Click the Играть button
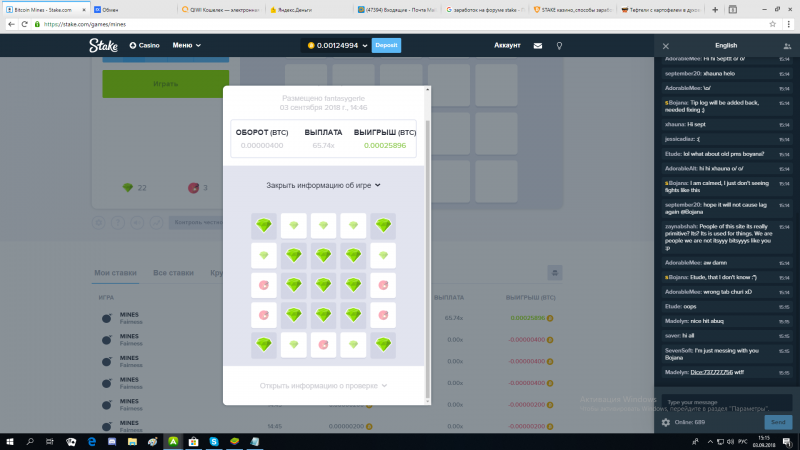 click(x=165, y=84)
